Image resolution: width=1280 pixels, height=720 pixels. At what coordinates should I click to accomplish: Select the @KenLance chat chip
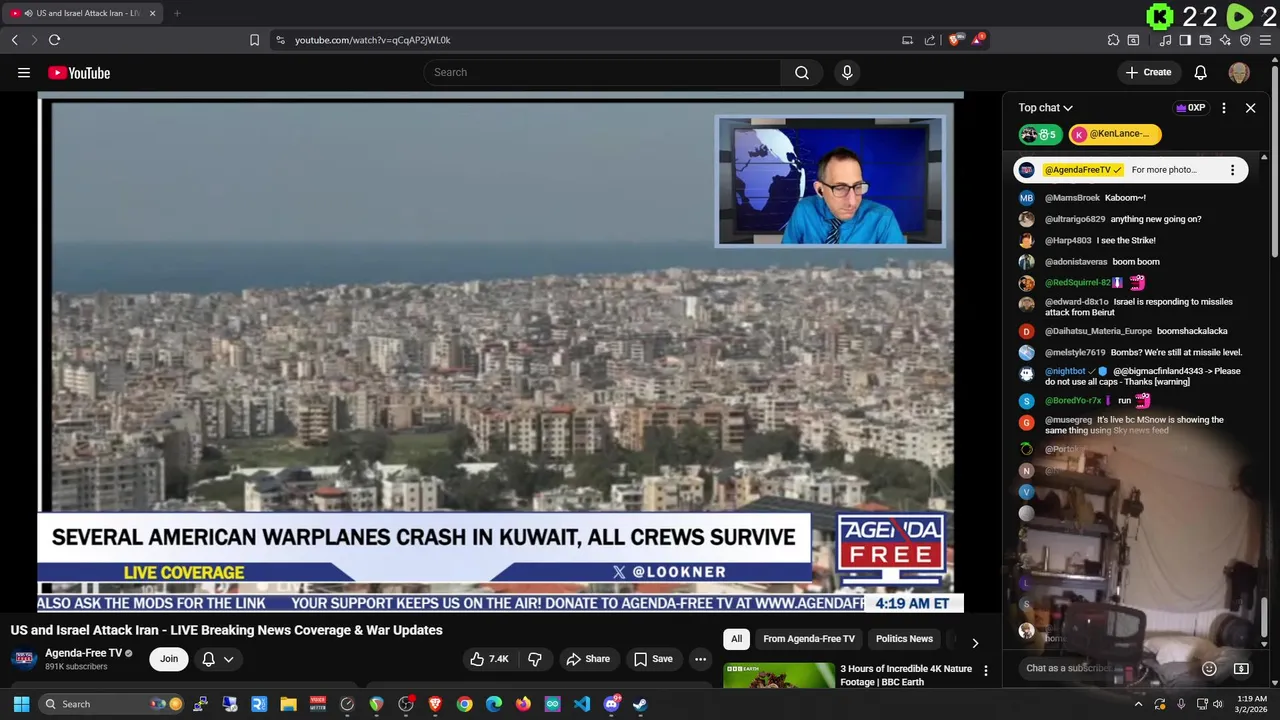pos(1115,134)
